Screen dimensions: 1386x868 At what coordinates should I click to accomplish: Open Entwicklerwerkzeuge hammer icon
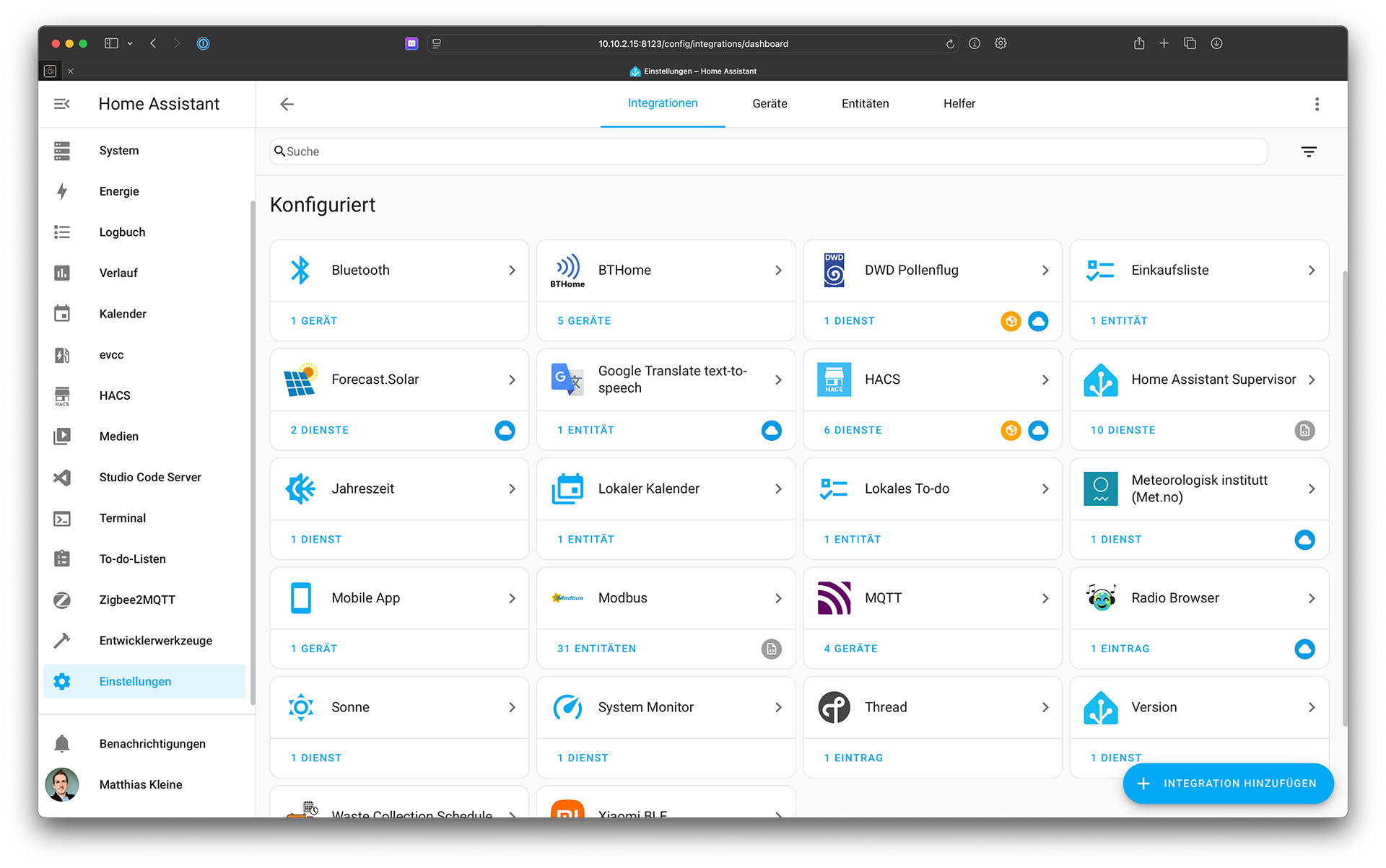click(62, 641)
